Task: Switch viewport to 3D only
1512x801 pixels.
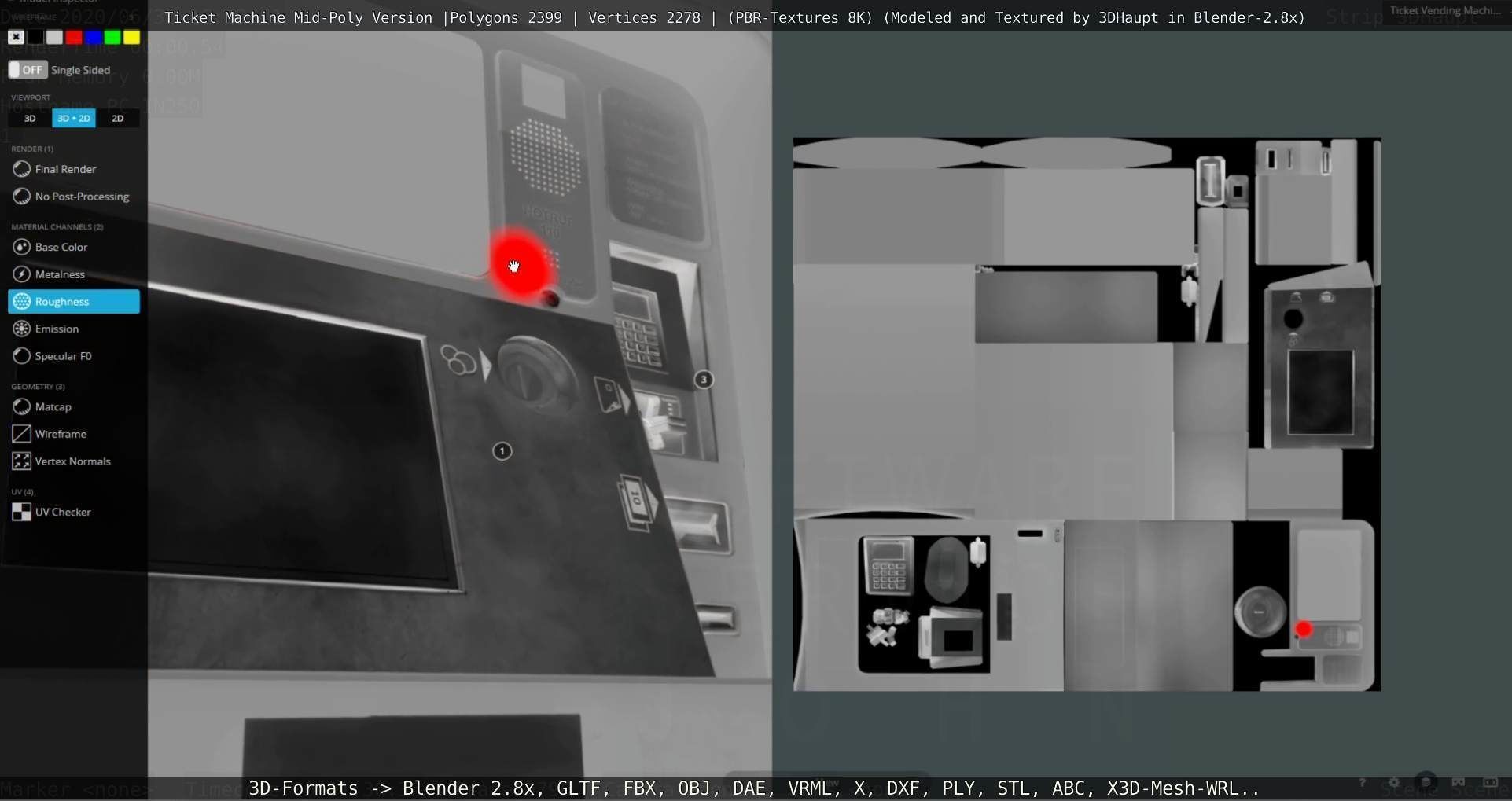Action: 30,119
